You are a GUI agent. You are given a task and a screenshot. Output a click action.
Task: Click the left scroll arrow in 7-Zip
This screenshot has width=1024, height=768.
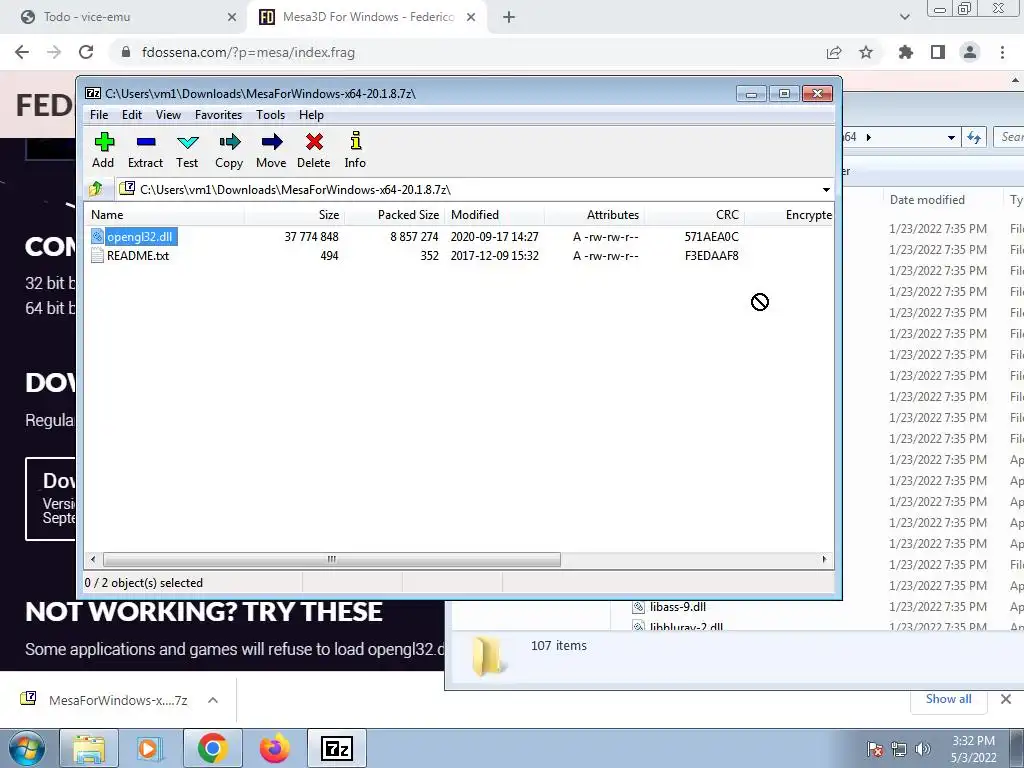point(93,560)
